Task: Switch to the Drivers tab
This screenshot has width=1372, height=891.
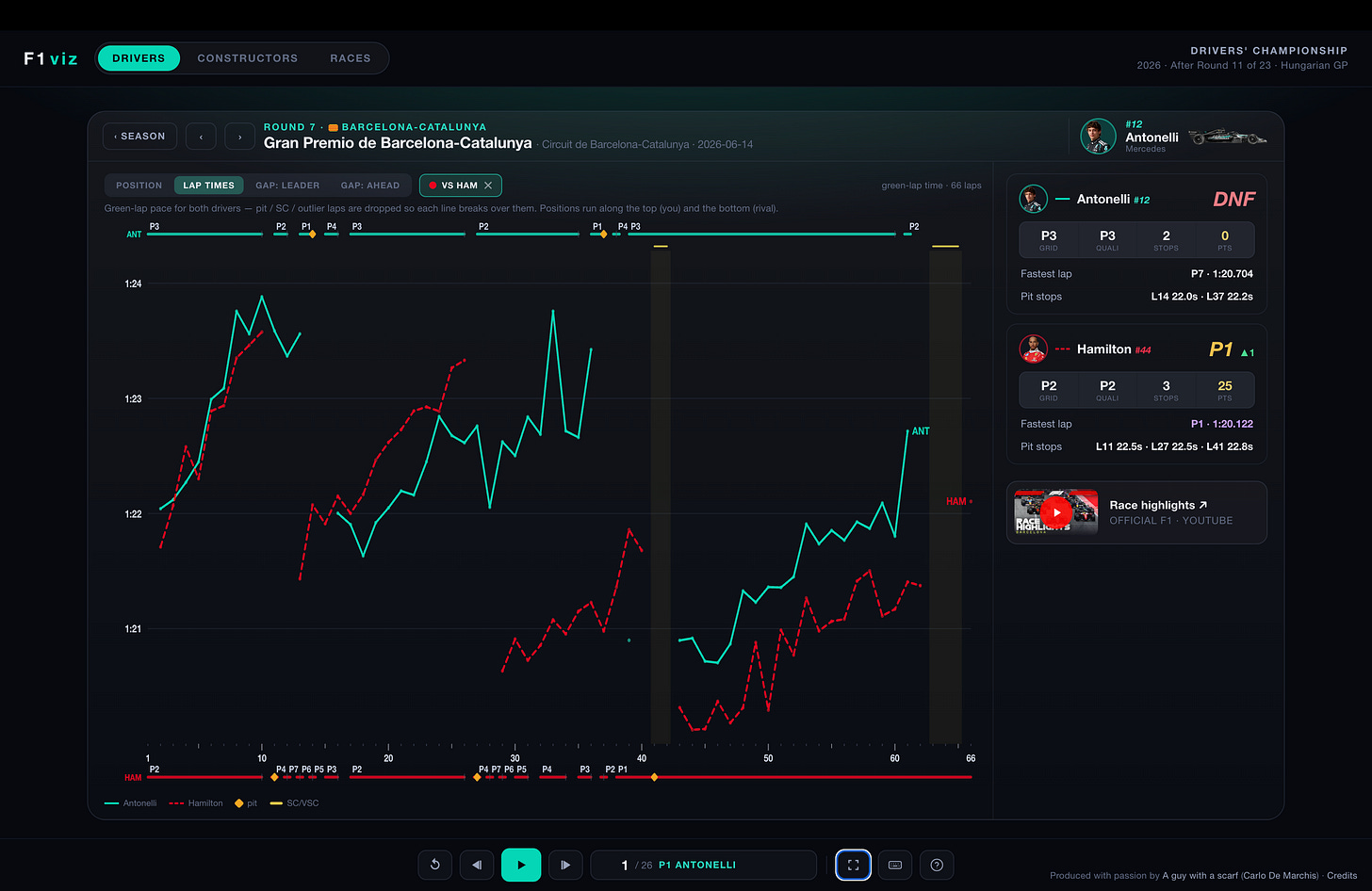Action: [139, 58]
